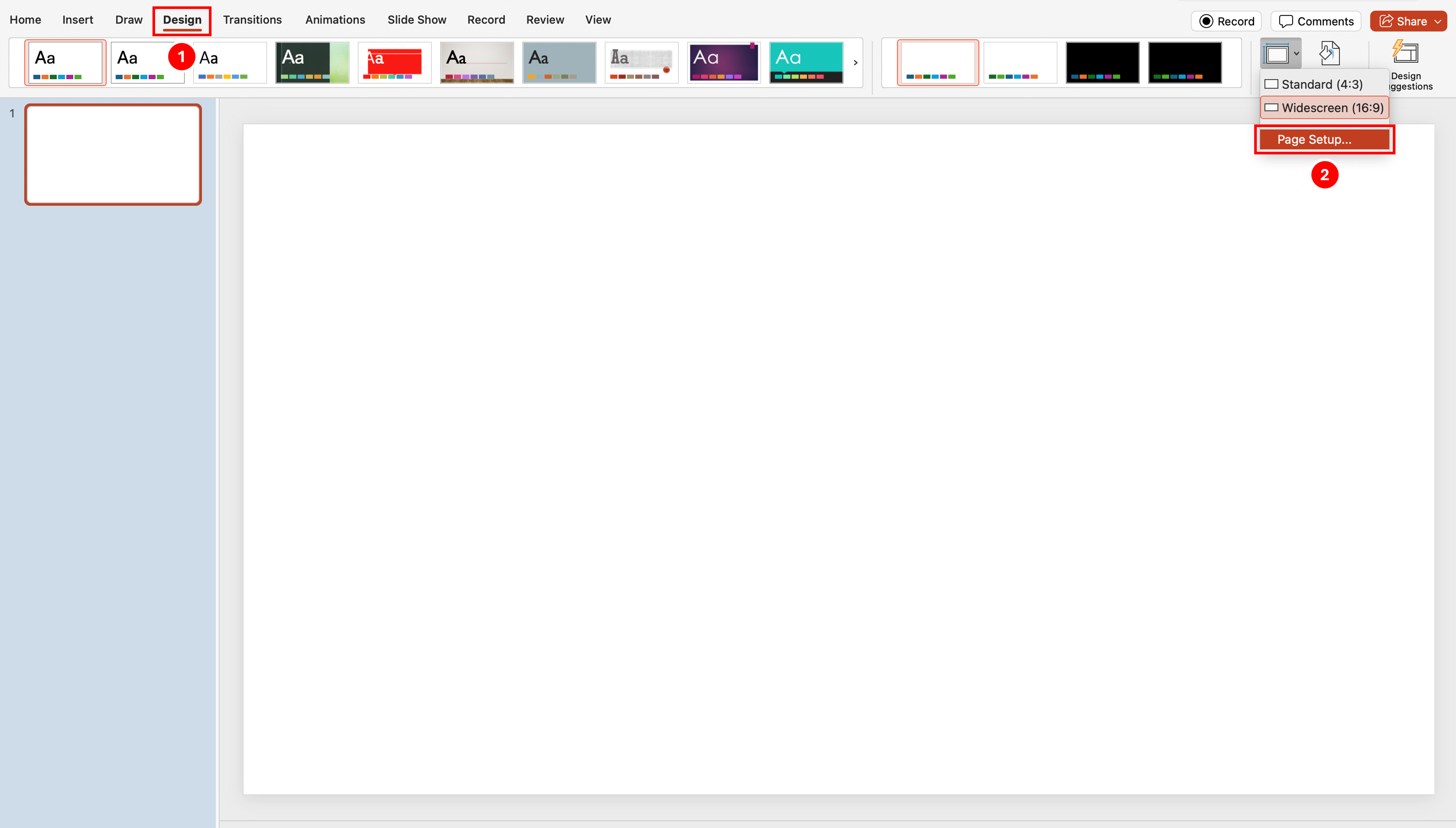1456x828 pixels.
Task: Click the Record button at top right
Action: [1226, 21]
